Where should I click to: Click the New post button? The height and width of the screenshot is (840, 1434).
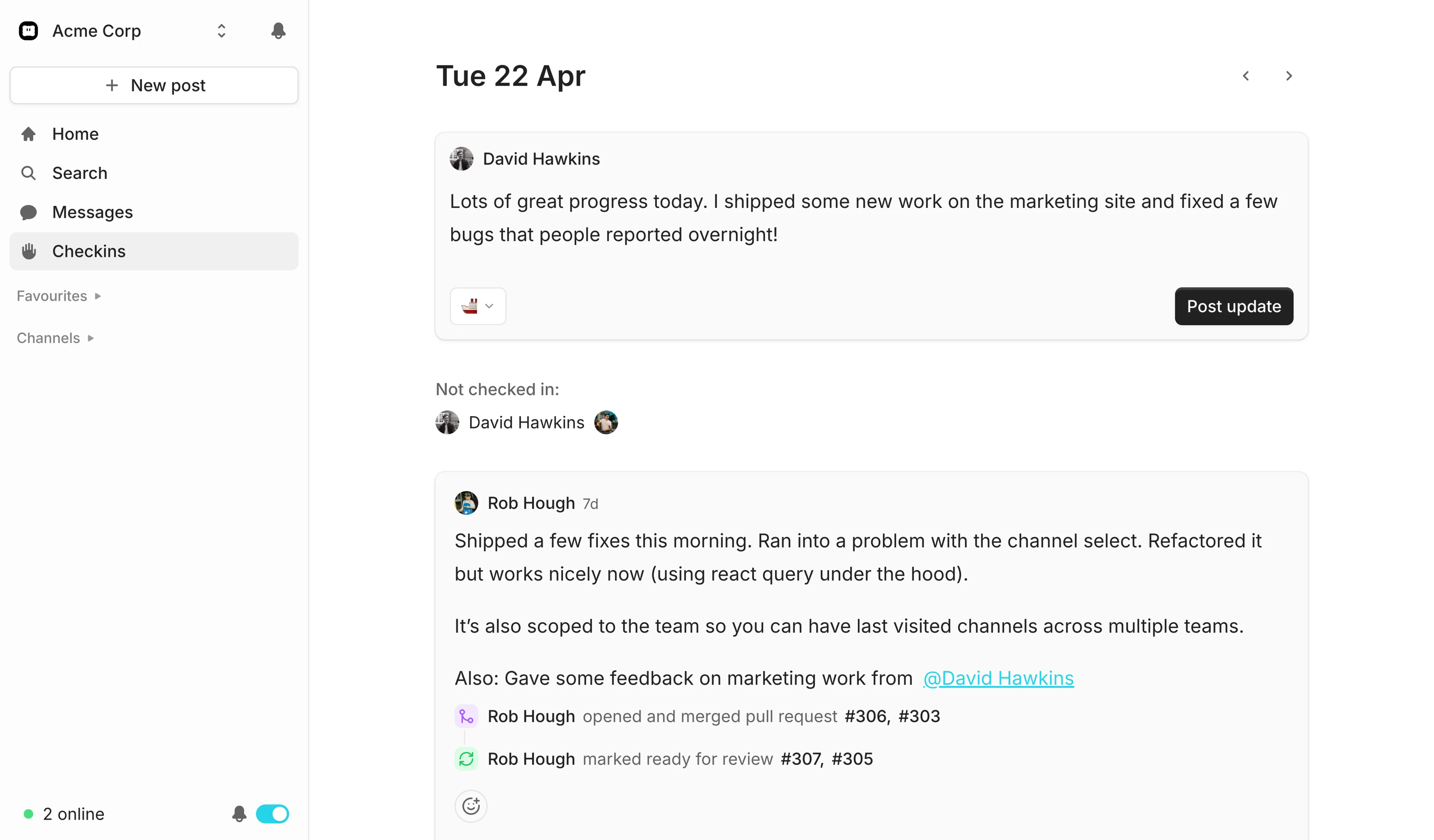coord(154,85)
